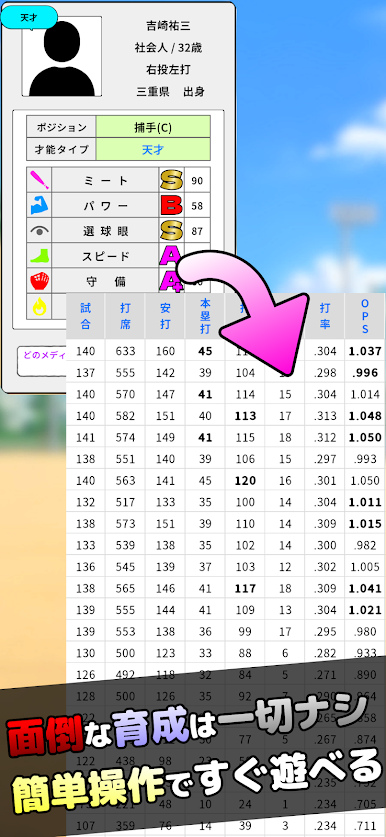386x837 pixels.
Task: Click the 安打 column header
Action: click(x=165, y=316)
